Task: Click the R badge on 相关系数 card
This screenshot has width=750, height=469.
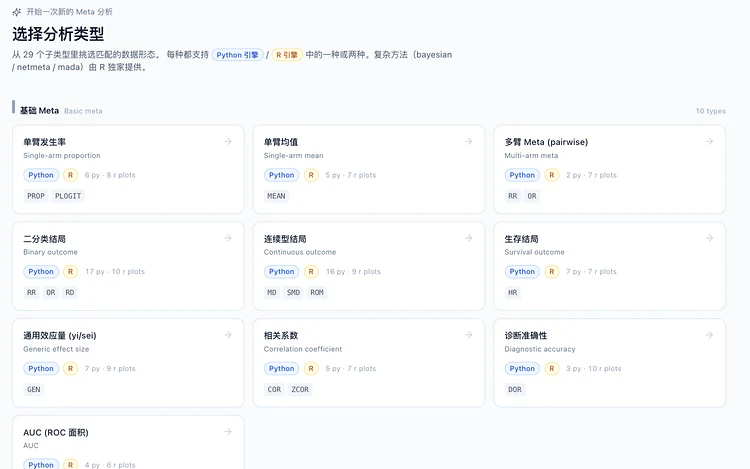Action: 311,369
